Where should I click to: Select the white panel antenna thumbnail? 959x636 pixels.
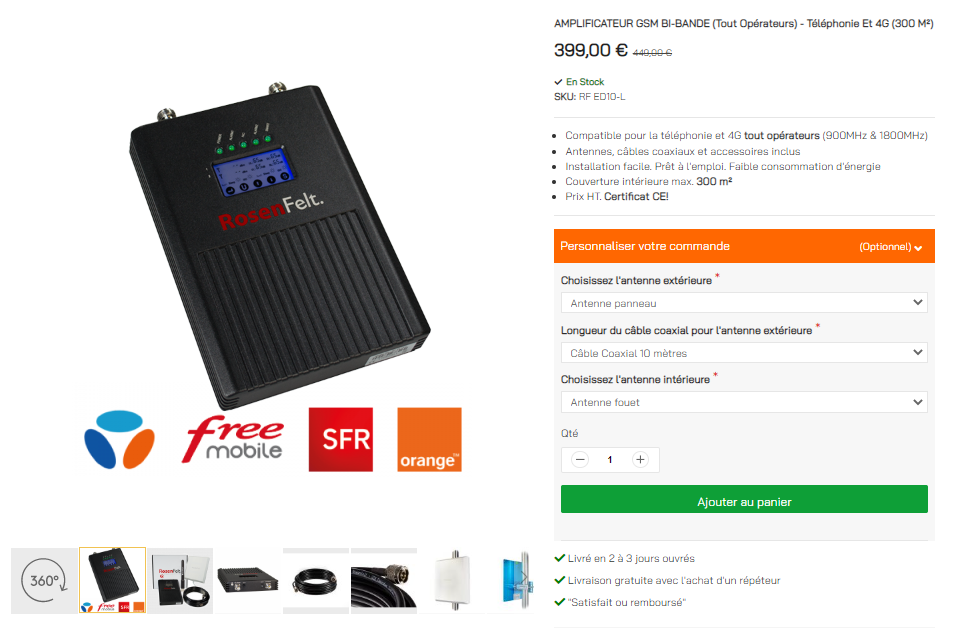click(451, 580)
